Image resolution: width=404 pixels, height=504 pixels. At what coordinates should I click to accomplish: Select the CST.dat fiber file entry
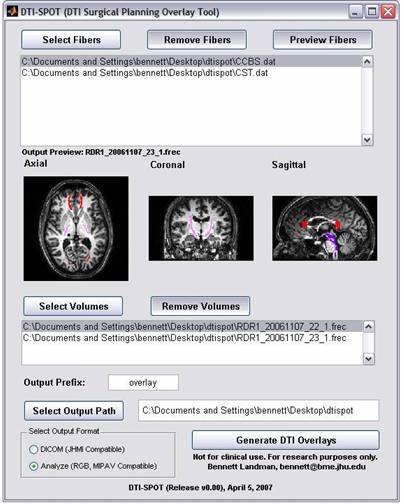click(191, 73)
